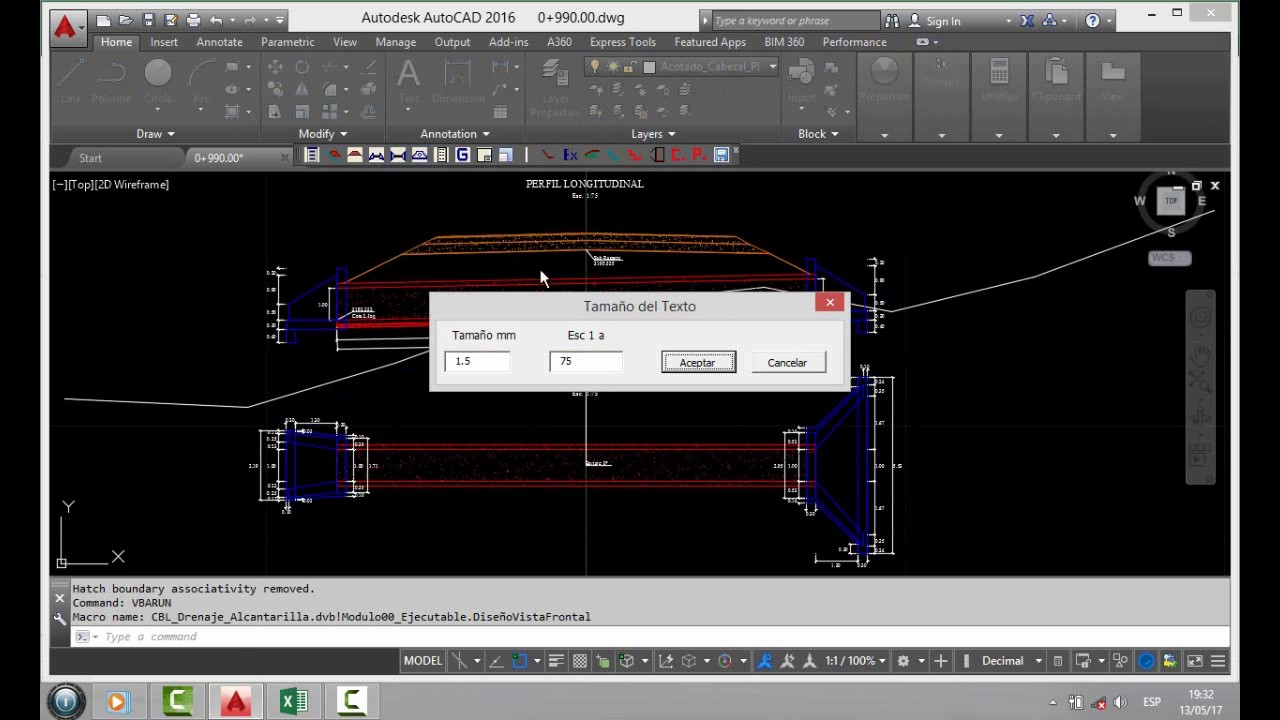Viewport: 1280px width, 720px height.
Task: Click the Undo arrow icon
Action: coord(215,20)
